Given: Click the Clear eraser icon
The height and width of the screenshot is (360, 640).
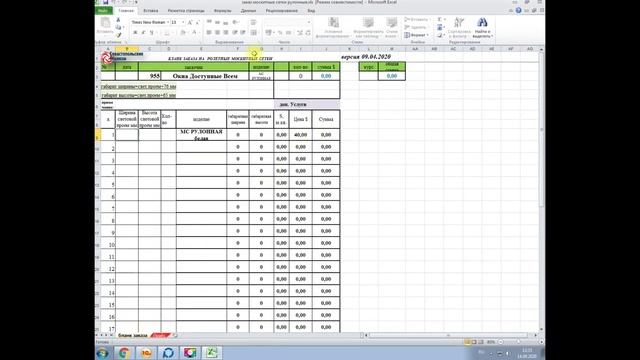Looking at the screenshot, I should pos(440,36).
